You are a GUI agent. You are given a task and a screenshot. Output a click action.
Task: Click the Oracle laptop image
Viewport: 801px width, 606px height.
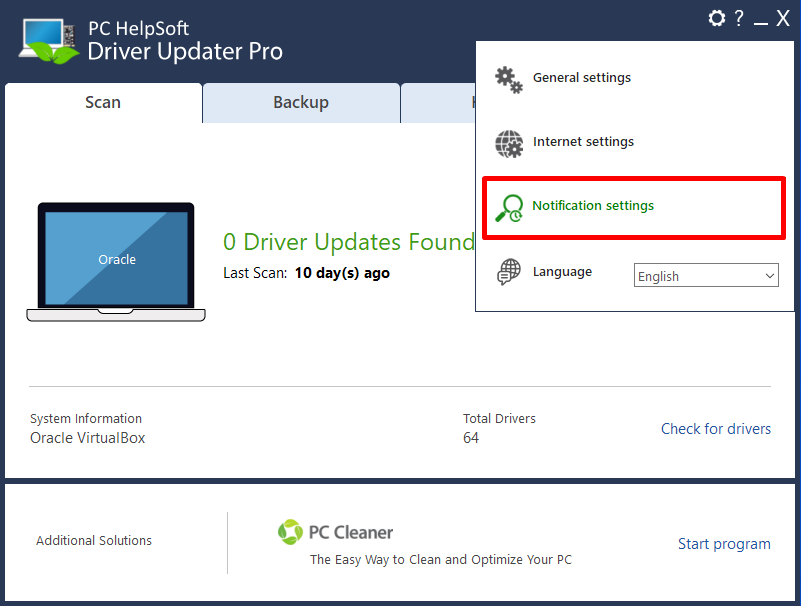[x=116, y=262]
